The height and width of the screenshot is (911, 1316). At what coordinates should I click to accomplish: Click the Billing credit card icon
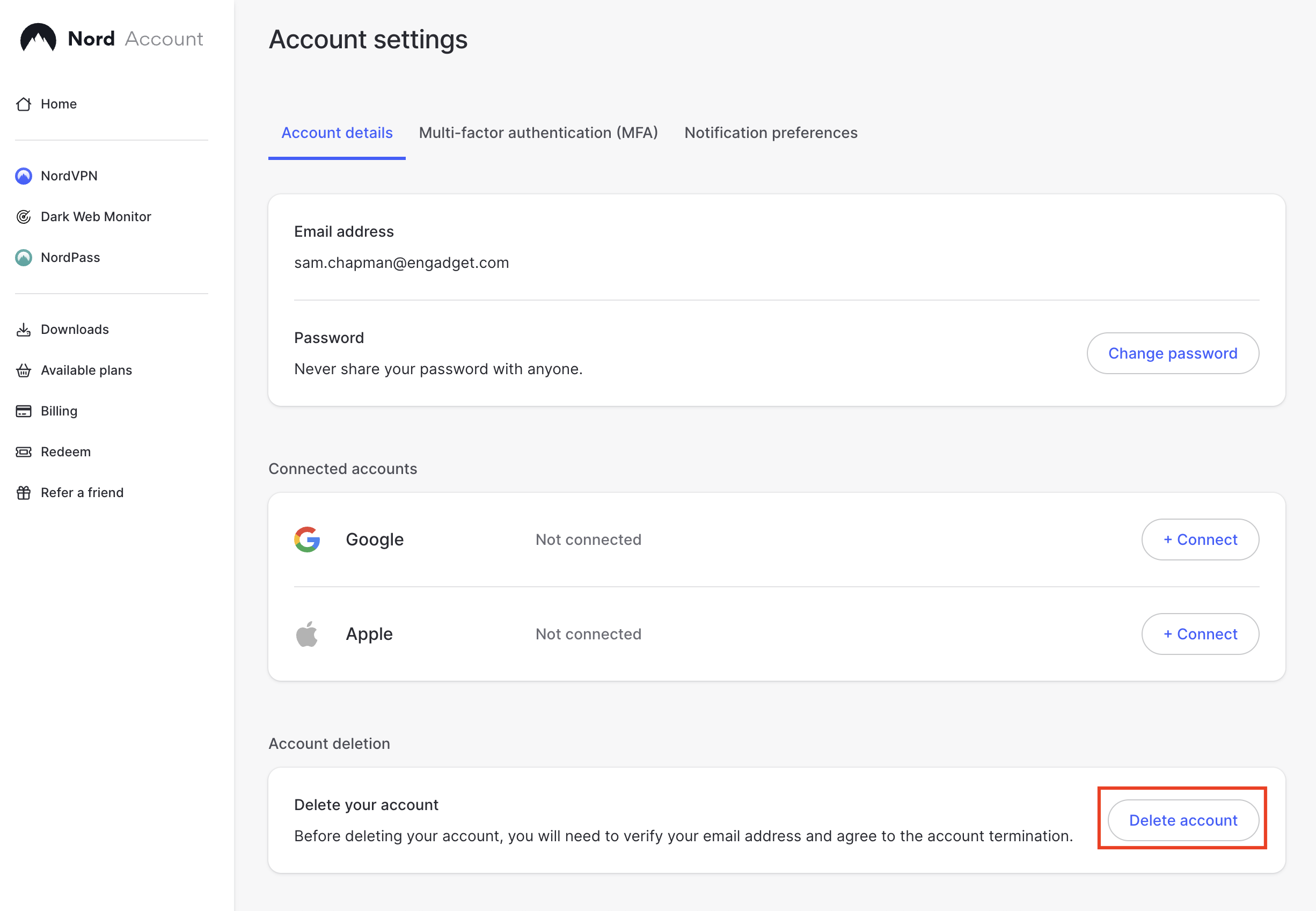click(24, 411)
